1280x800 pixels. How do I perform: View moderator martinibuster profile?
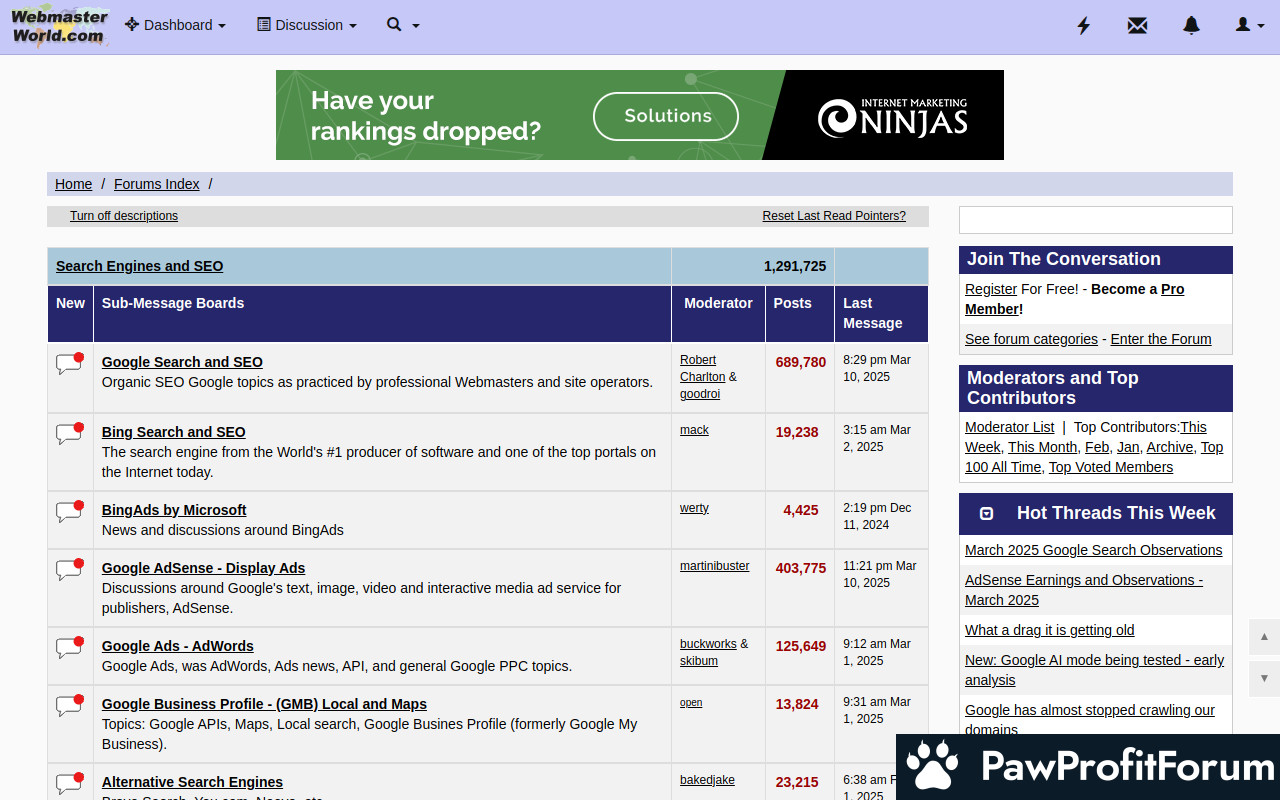(x=715, y=566)
